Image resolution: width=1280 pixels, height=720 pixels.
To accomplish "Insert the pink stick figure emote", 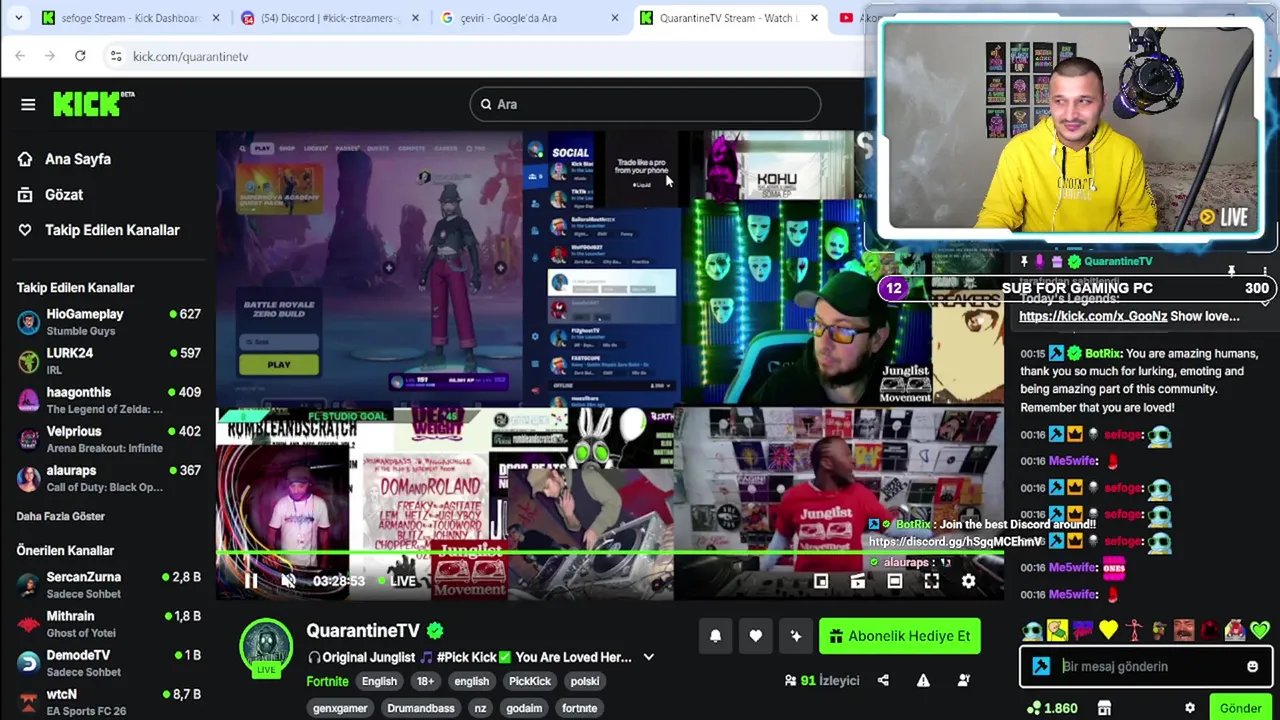I will pyautogui.click(x=1134, y=630).
